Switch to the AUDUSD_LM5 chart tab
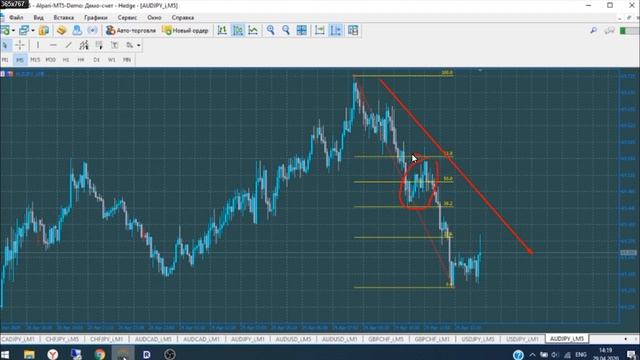The image size is (640, 360). 293,339
